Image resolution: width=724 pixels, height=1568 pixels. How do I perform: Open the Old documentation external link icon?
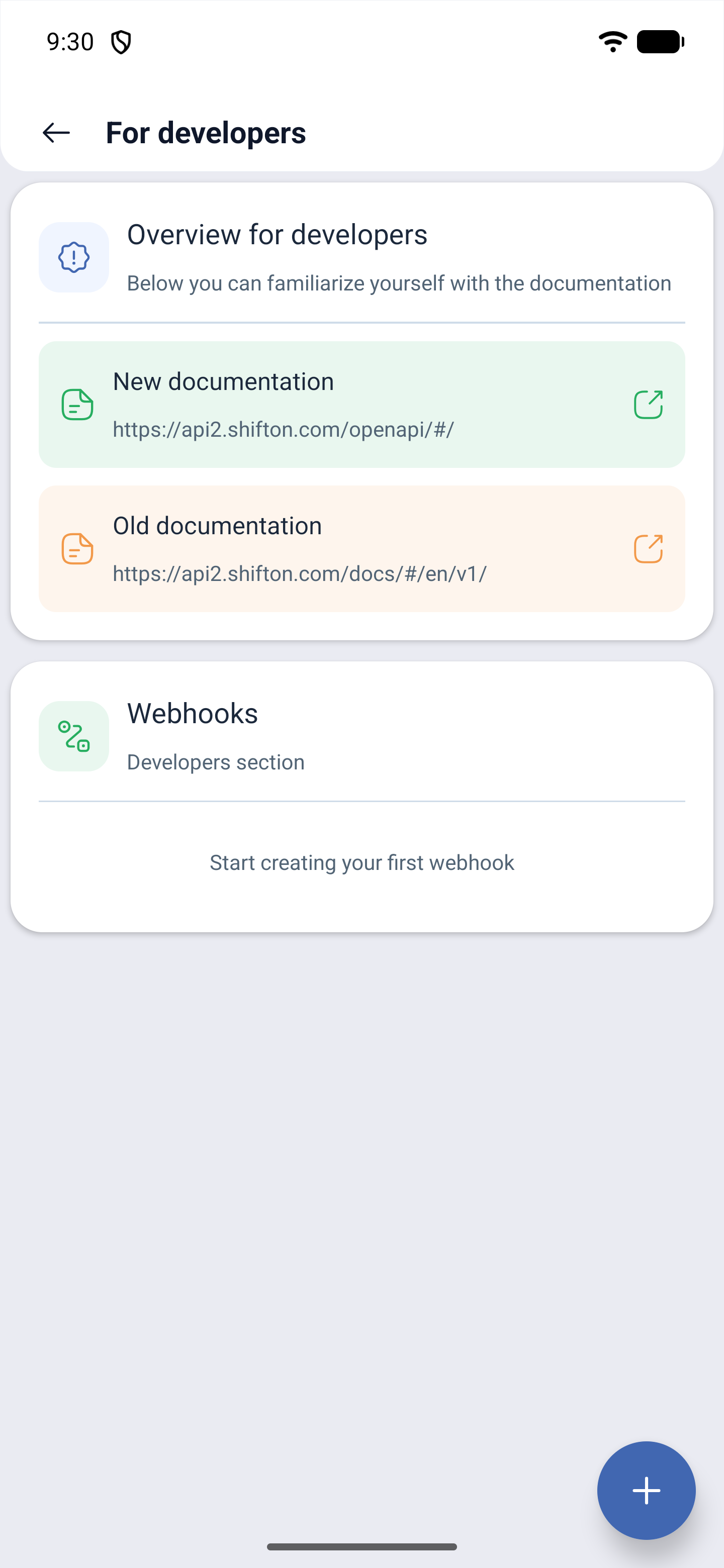click(648, 549)
